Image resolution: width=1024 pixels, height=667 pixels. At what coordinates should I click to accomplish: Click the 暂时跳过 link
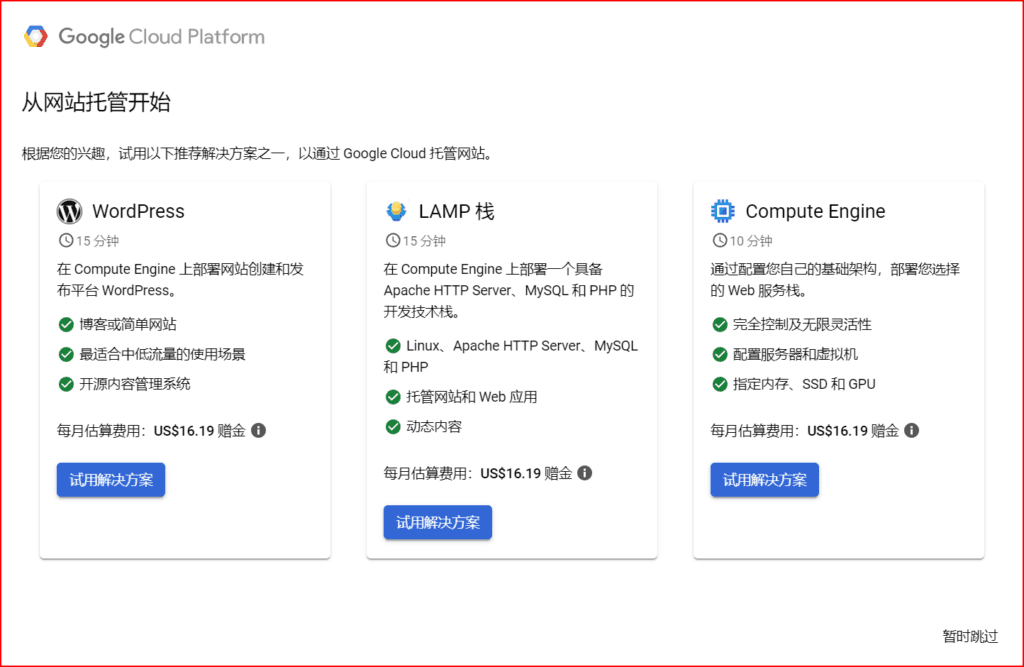point(969,636)
